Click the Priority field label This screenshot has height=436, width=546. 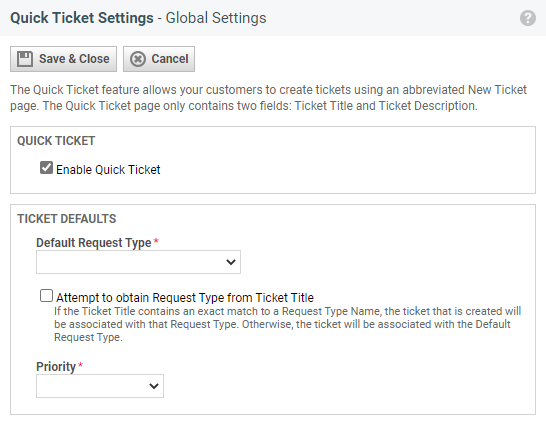56,367
